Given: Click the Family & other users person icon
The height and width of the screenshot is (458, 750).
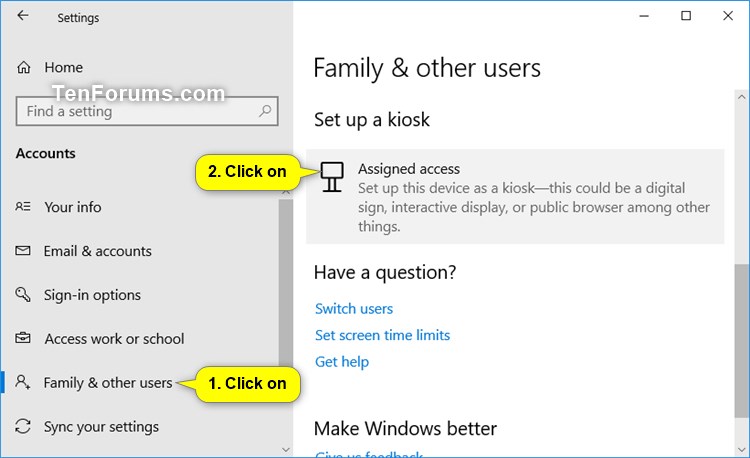Looking at the screenshot, I should pyautogui.click(x=23, y=382).
